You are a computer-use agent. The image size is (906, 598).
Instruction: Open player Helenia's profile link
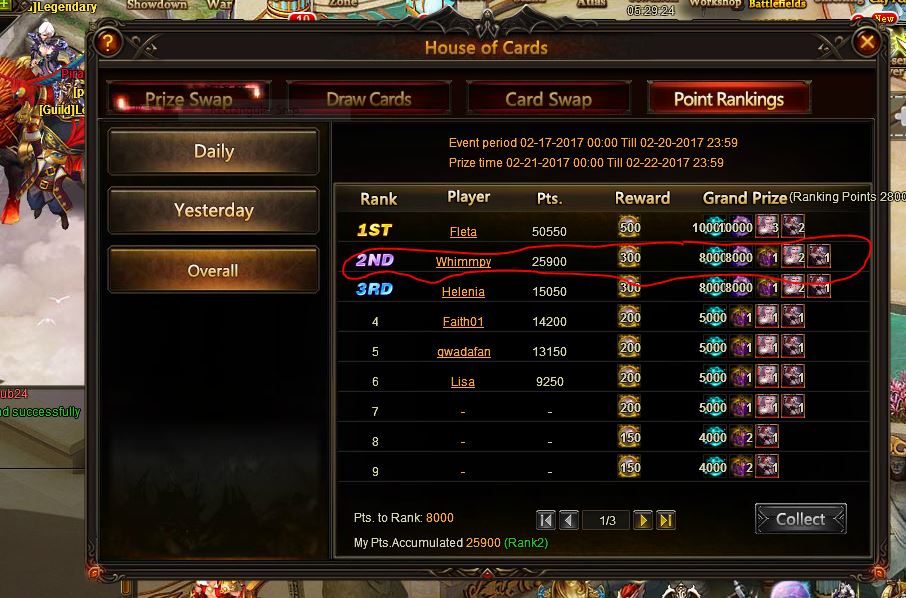click(463, 292)
